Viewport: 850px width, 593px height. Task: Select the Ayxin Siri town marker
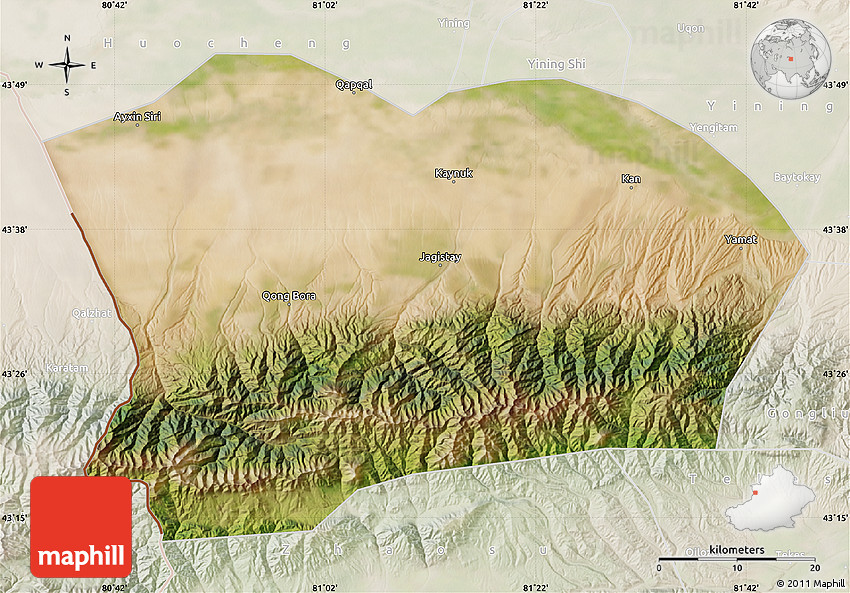[137, 124]
